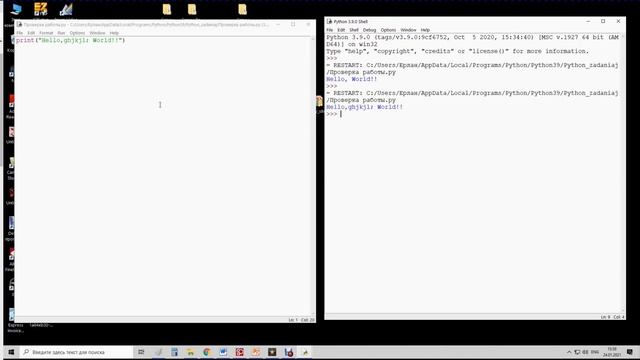Click the orange taskbar application icon

tap(256, 352)
